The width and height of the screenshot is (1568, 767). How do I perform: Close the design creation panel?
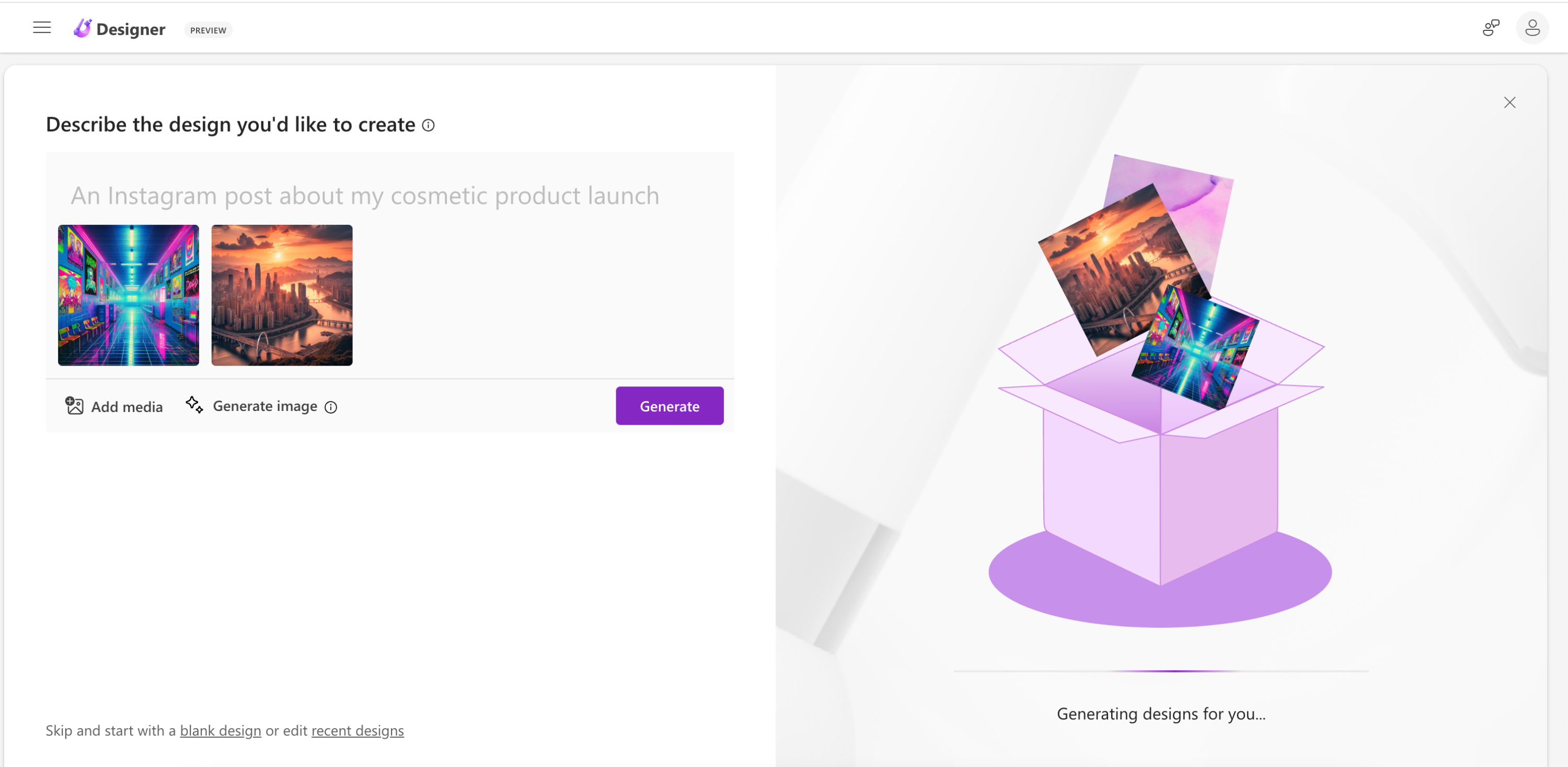pyautogui.click(x=1509, y=102)
